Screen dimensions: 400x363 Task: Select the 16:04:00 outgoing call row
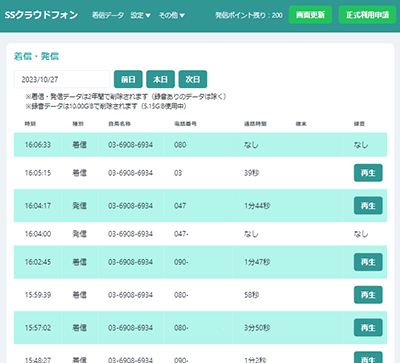pyautogui.click(x=200, y=234)
